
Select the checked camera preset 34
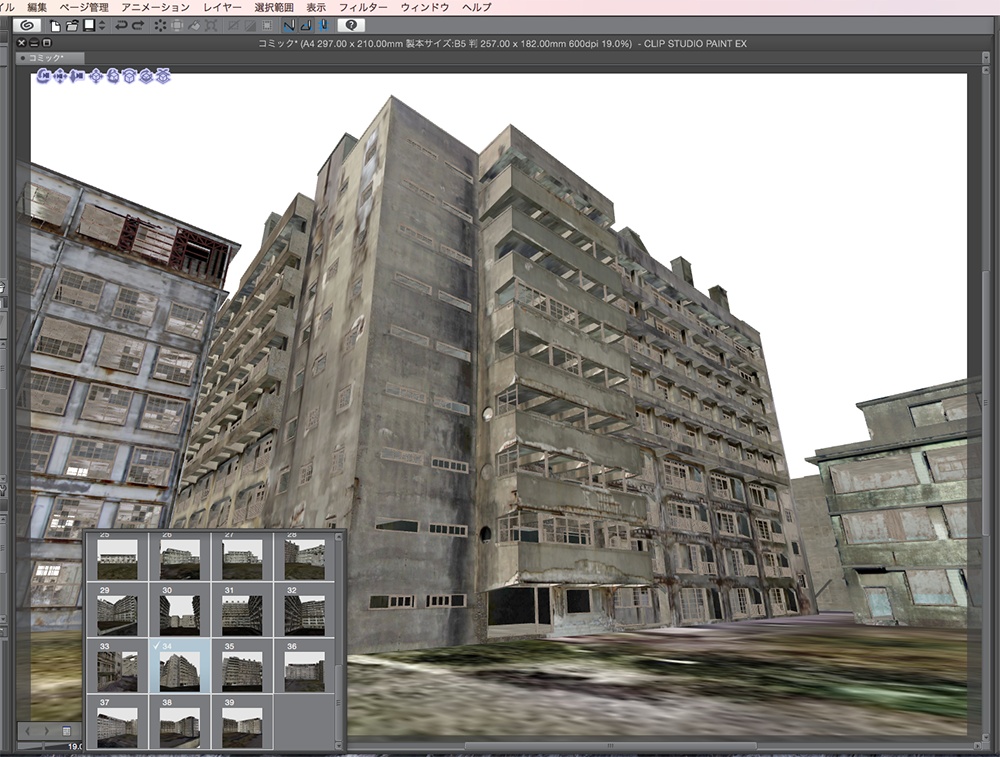pos(180,666)
